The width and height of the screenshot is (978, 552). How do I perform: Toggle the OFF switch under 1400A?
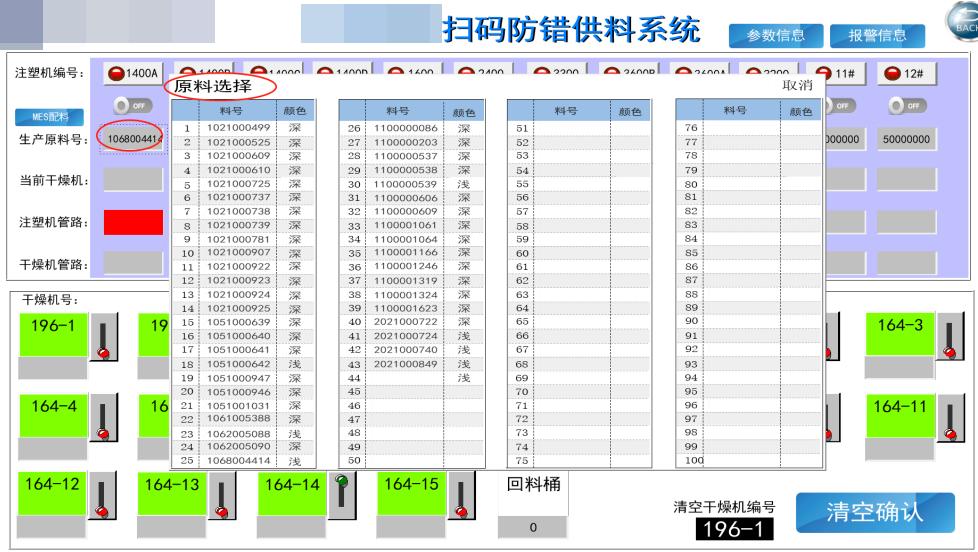click(x=133, y=105)
